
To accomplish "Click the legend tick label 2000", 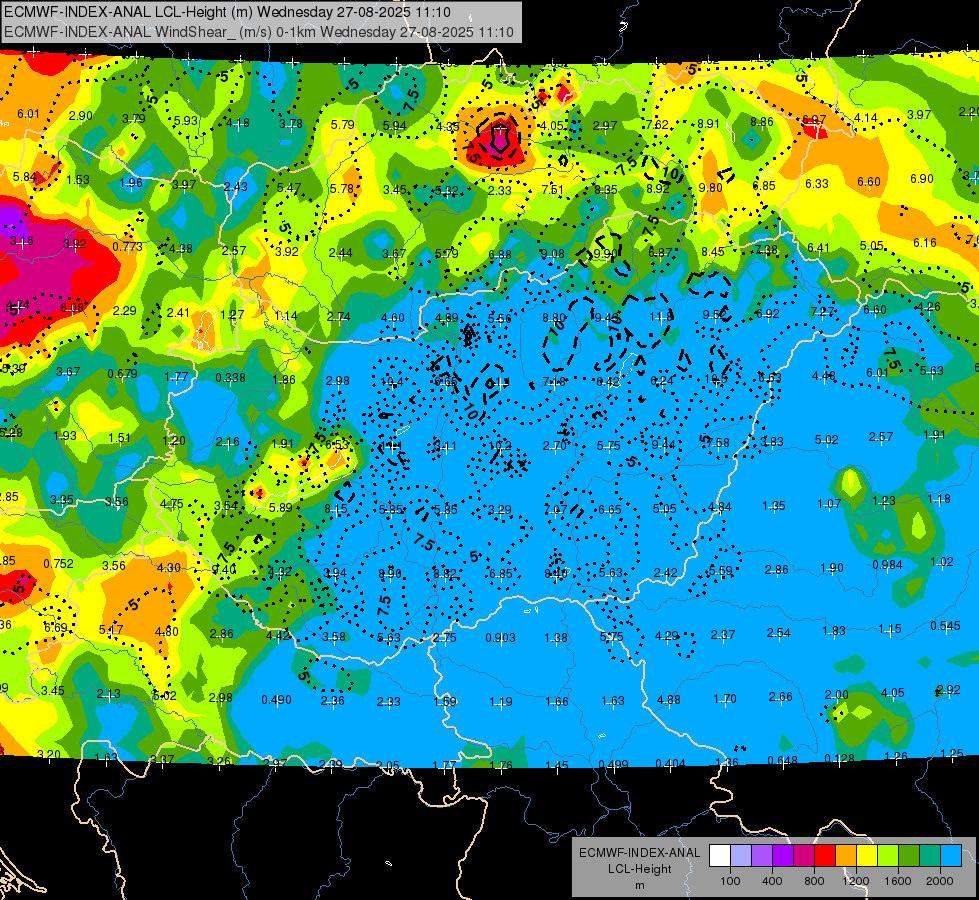I will coord(940,881).
